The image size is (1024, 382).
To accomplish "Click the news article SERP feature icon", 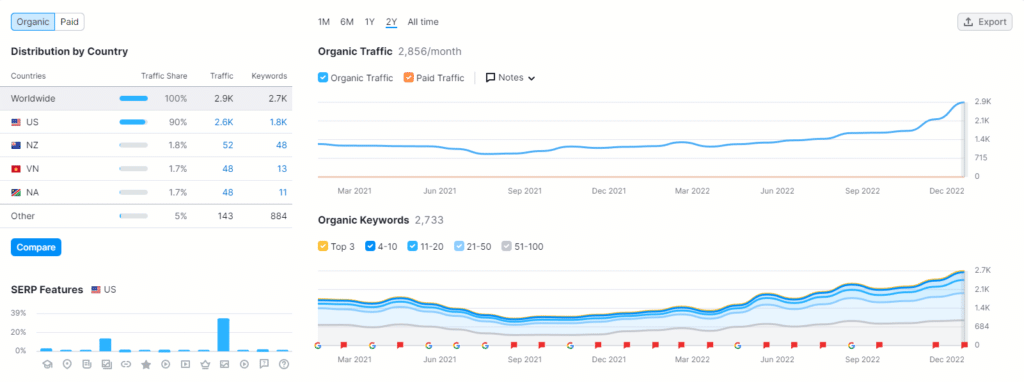I will 86,364.
